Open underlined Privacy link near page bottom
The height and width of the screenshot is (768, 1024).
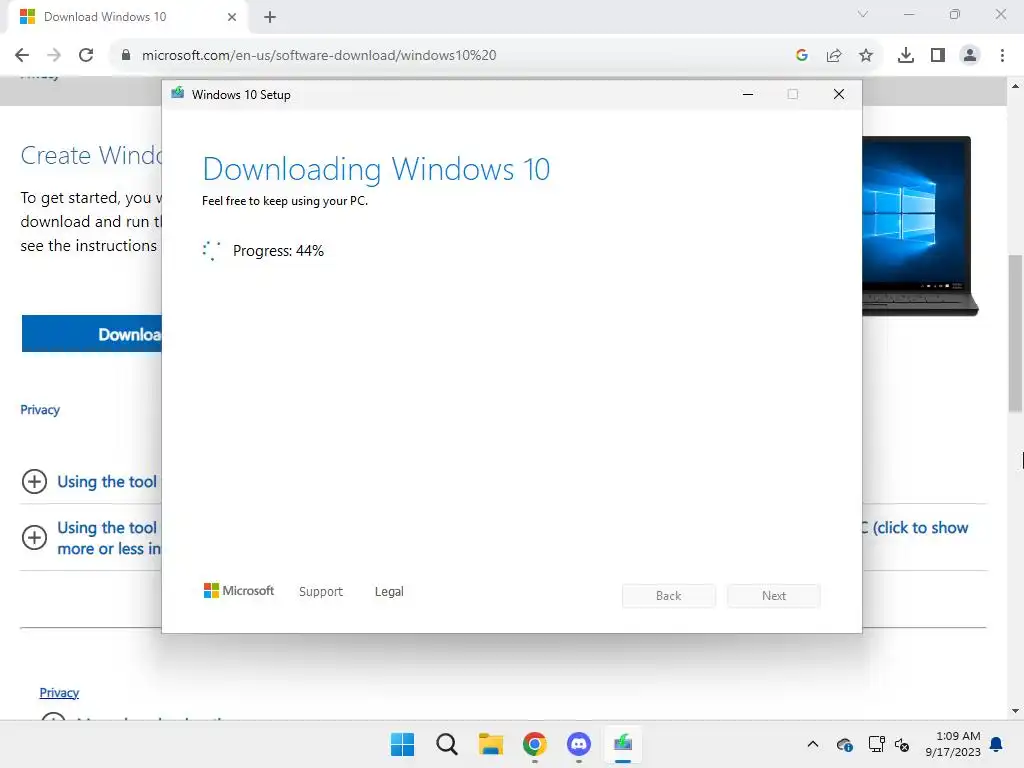59,692
